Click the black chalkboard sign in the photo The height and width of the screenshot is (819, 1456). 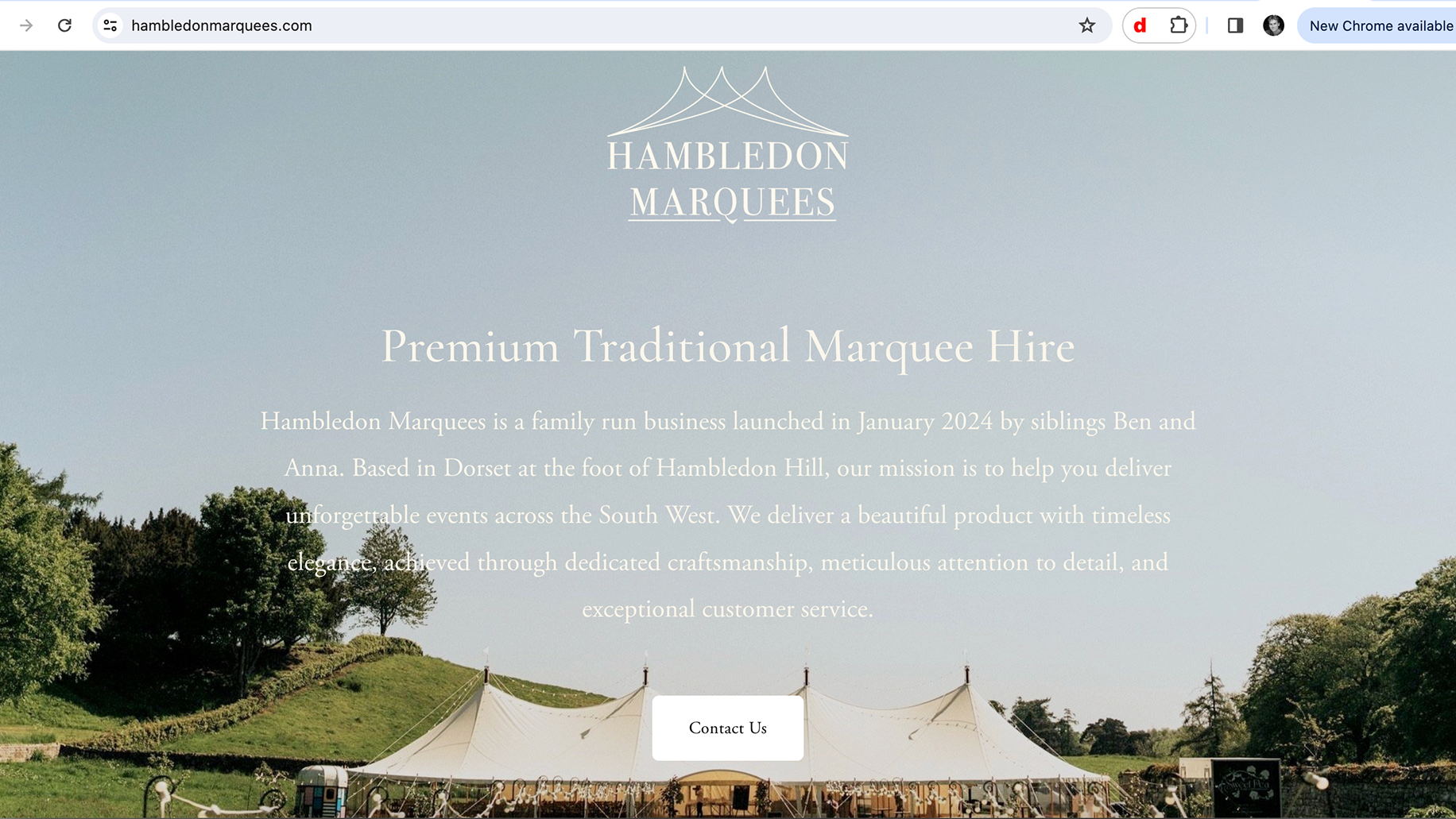tap(1246, 786)
